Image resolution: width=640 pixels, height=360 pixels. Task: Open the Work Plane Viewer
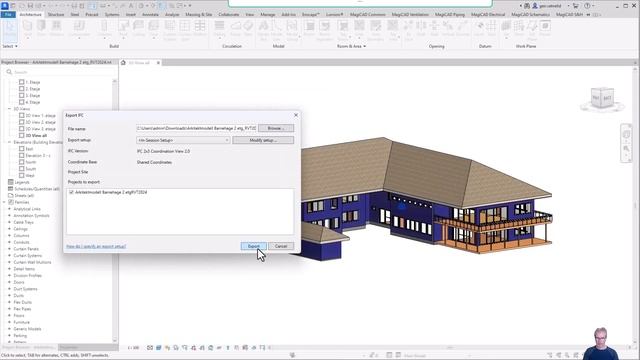coord(545,29)
